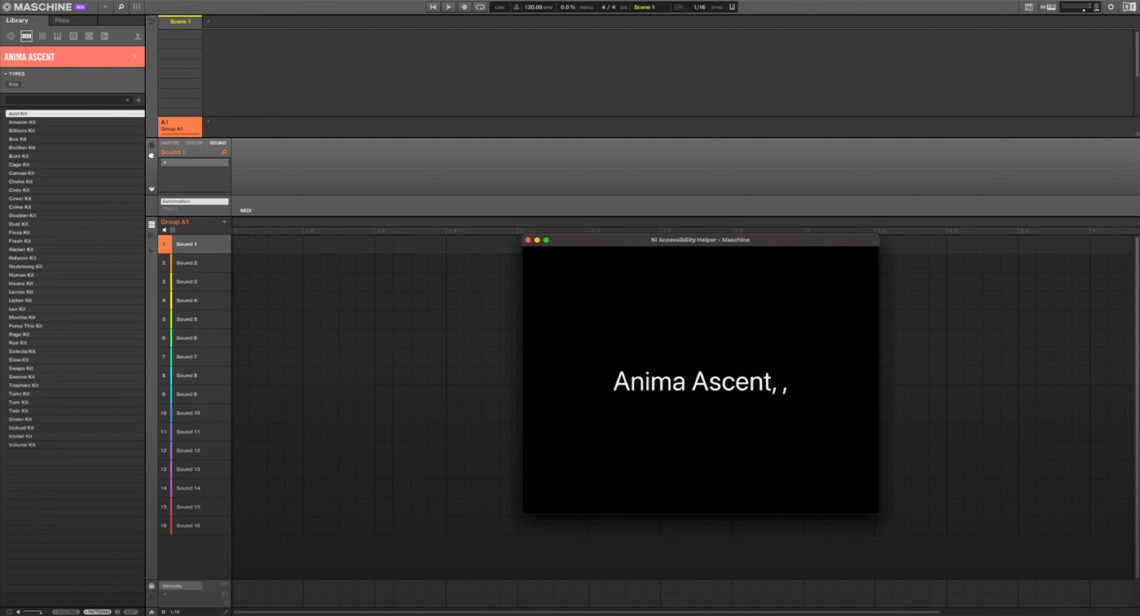1140x616 pixels.
Task: Toggle the user content icon in Library
Action: pos(137,36)
